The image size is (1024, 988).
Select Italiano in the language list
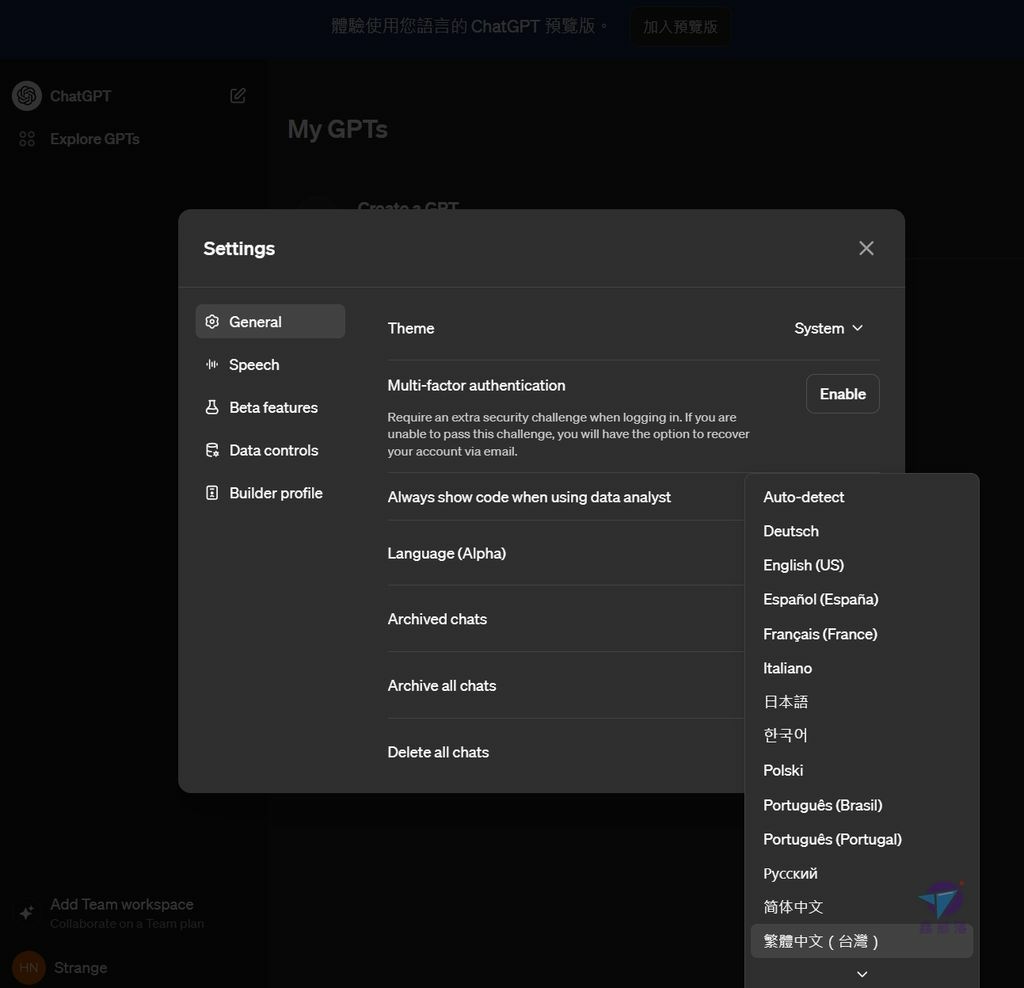[x=861, y=668]
